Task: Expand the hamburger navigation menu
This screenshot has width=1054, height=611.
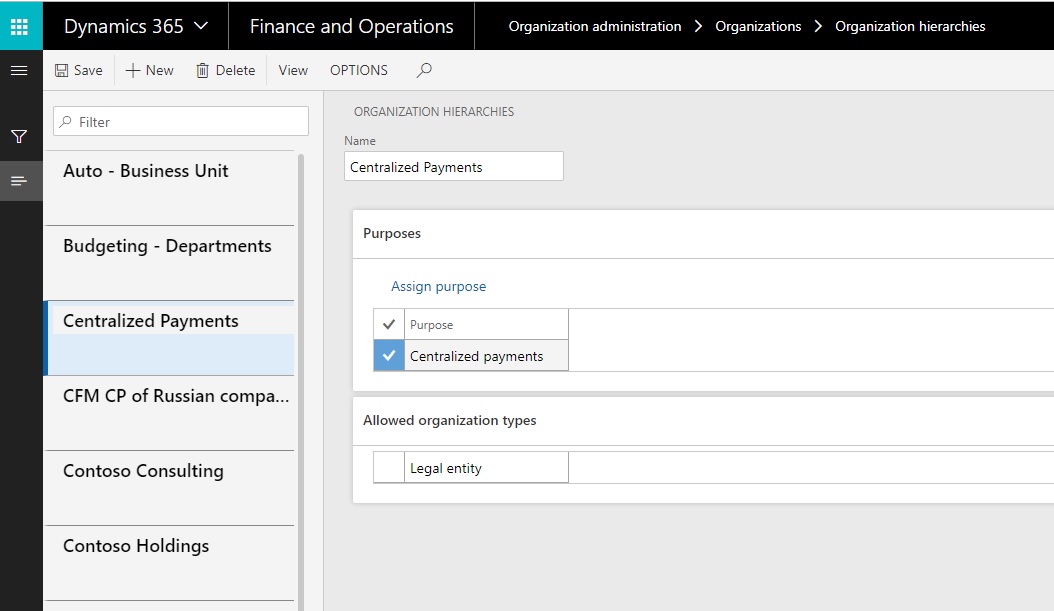Action: point(19,70)
